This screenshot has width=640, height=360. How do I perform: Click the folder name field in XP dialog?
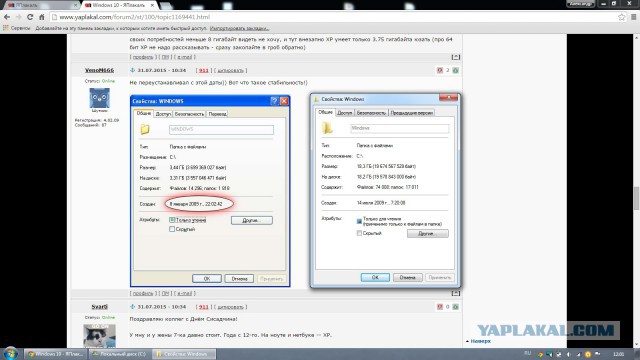221,130
